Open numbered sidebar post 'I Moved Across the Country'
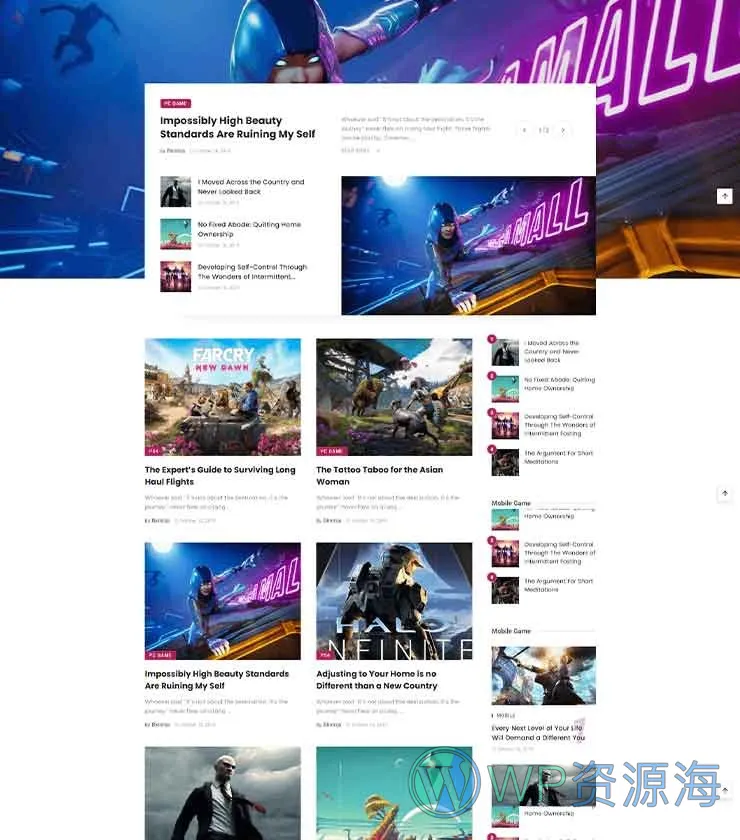This screenshot has height=840, width=740. [551, 351]
